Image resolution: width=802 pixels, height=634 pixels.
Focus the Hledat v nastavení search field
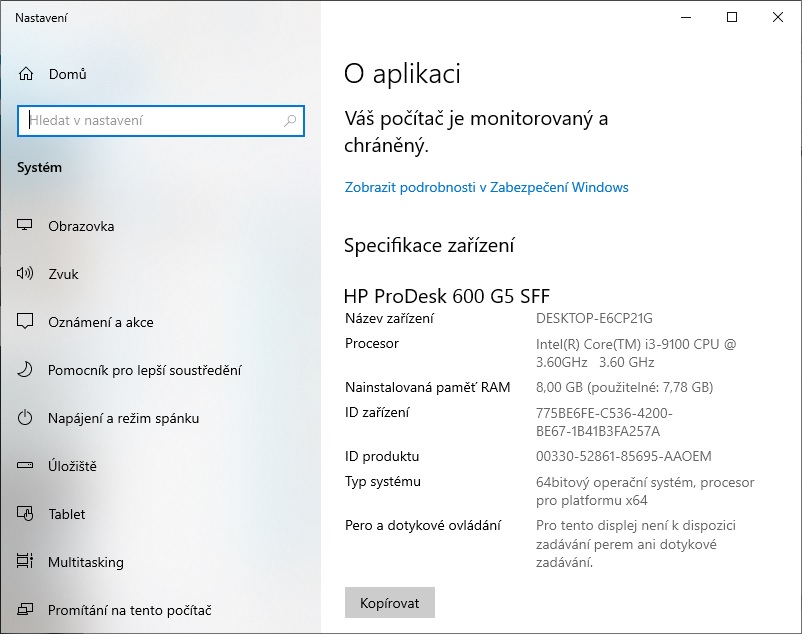pos(150,121)
